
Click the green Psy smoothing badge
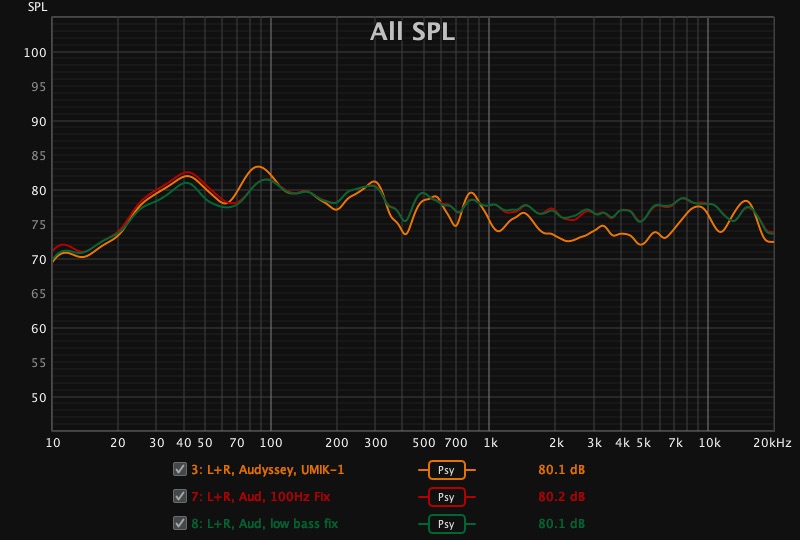[446, 523]
